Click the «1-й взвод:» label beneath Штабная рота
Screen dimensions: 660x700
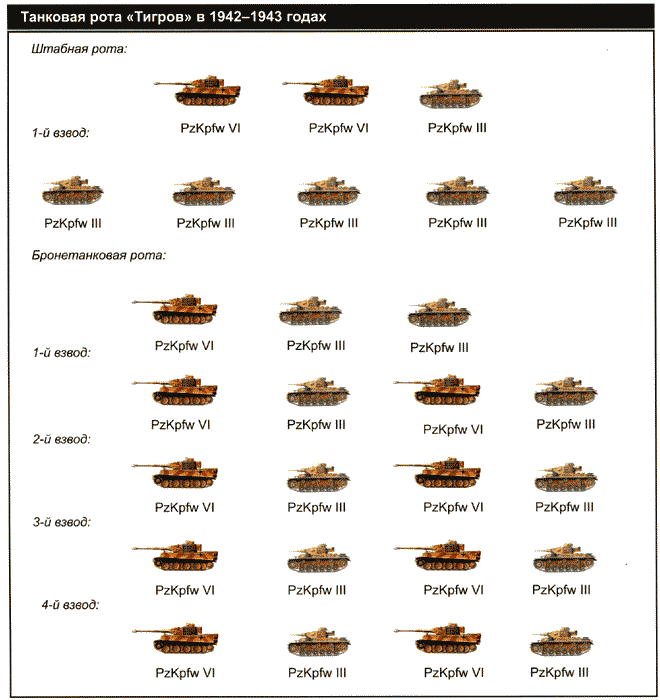[61, 133]
